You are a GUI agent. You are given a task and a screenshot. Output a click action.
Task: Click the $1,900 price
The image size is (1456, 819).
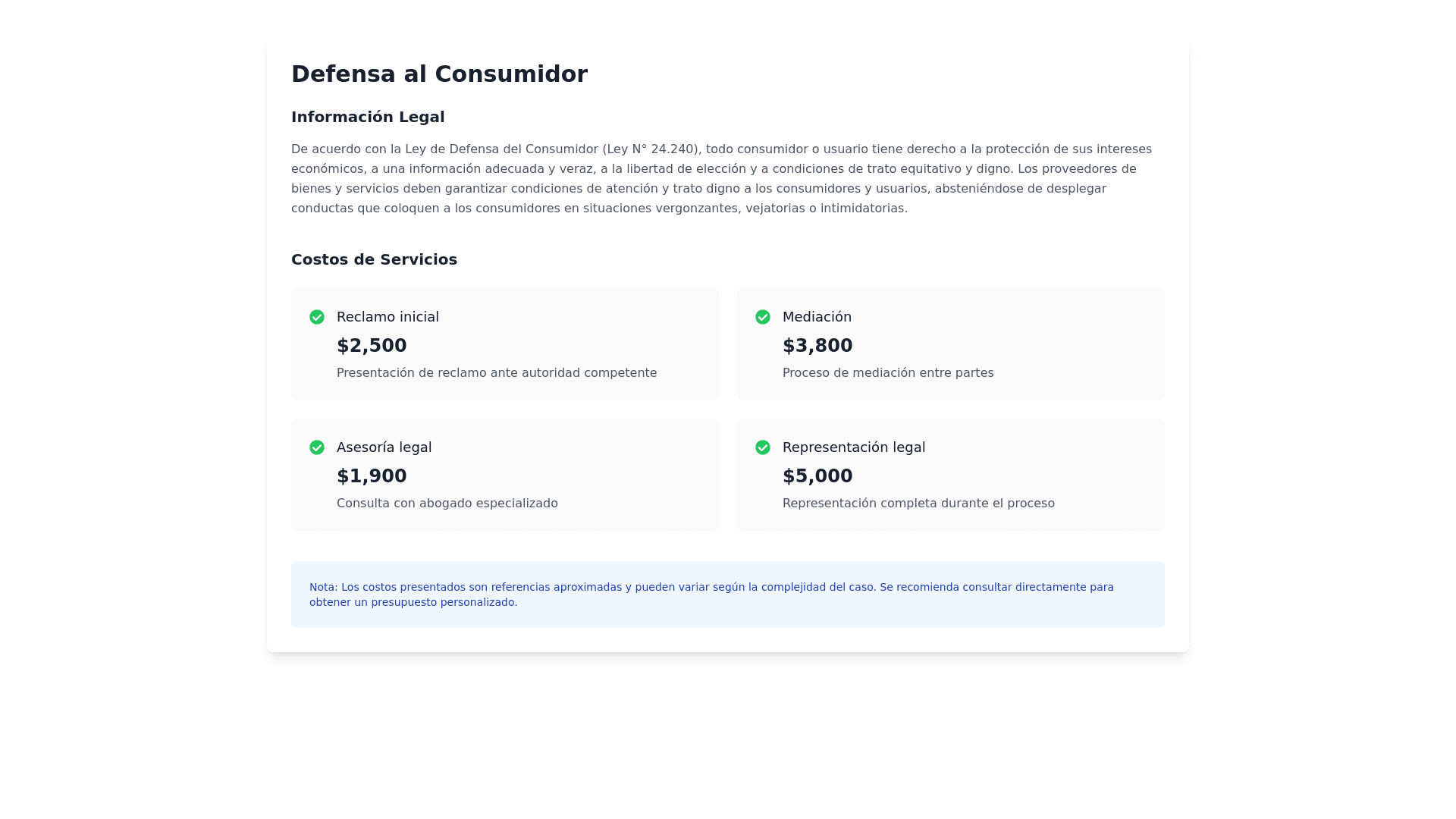click(x=372, y=476)
